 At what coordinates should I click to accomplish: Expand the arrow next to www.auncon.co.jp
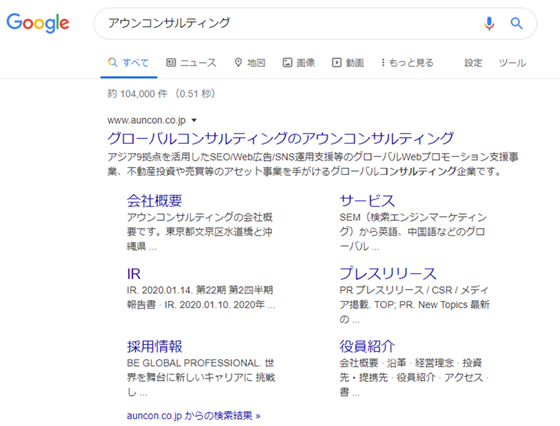194,120
